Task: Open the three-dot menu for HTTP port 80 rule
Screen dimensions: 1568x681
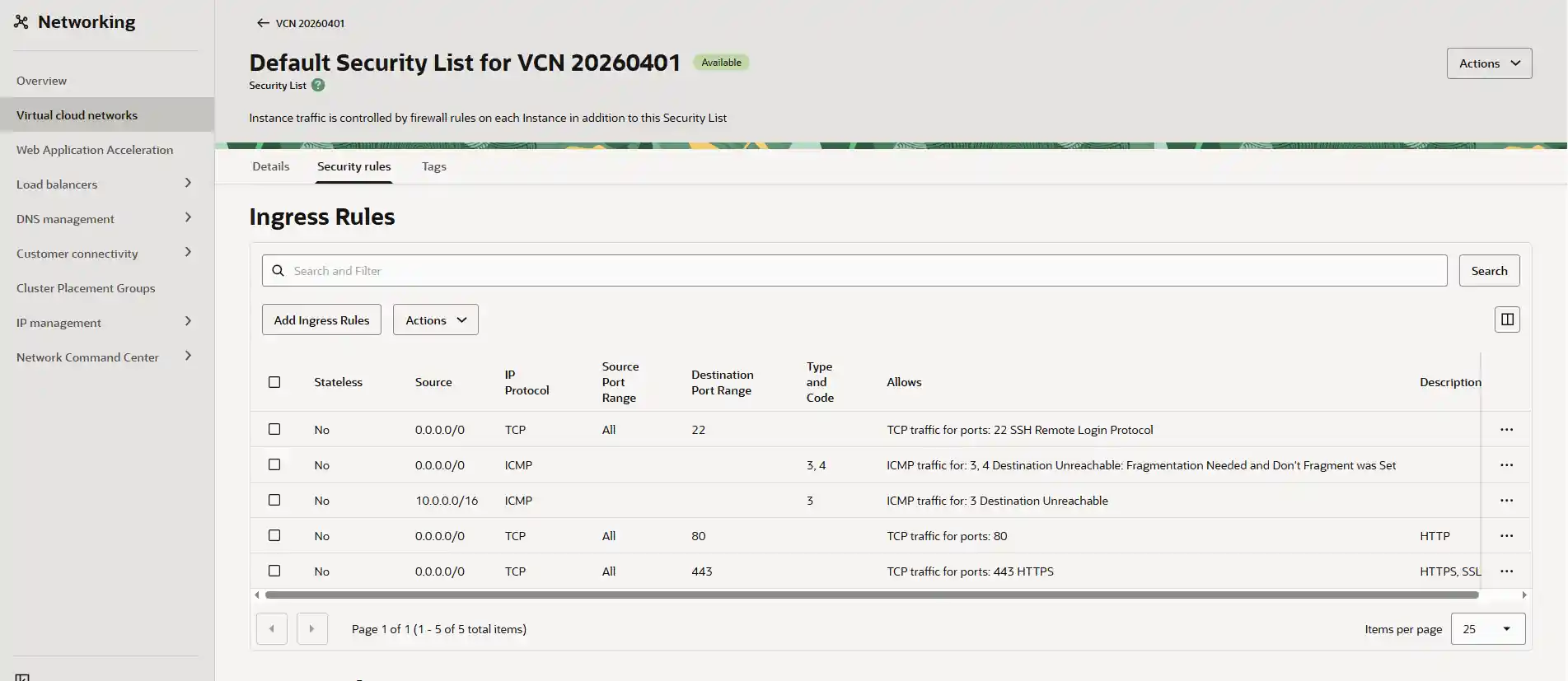Action: coord(1506,536)
